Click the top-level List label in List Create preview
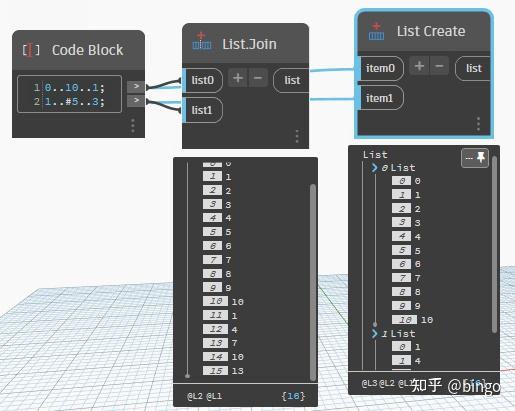Viewport: 515px width, 411px height. point(375,155)
